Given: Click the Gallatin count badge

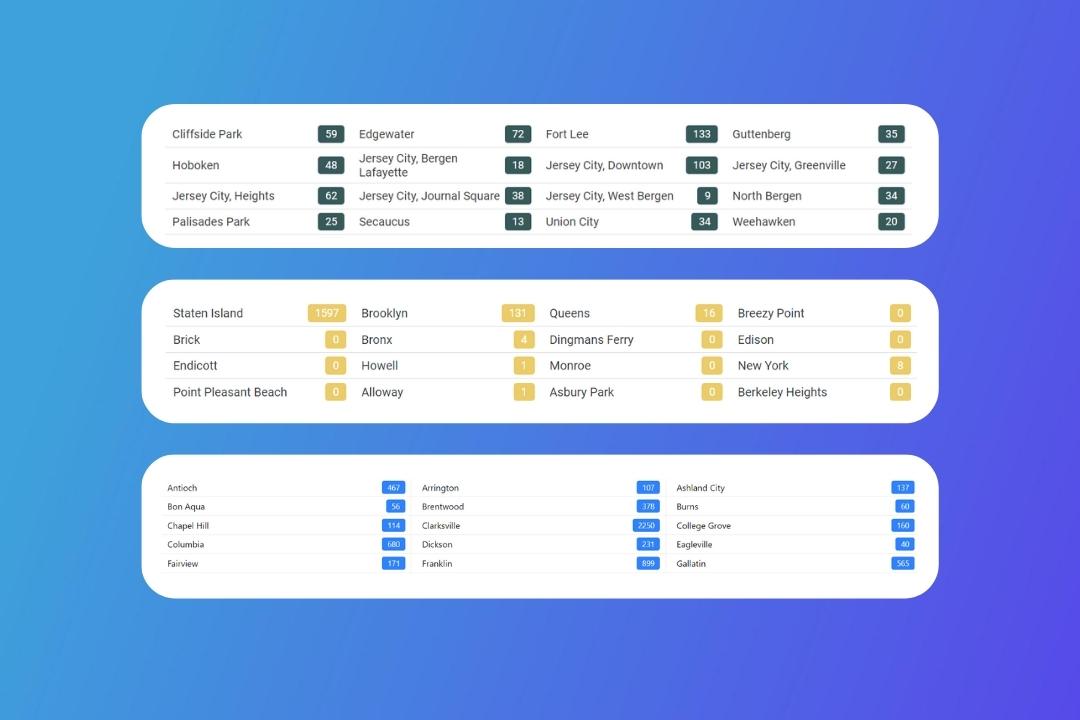Looking at the screenshot, I should tap(902, 564).
